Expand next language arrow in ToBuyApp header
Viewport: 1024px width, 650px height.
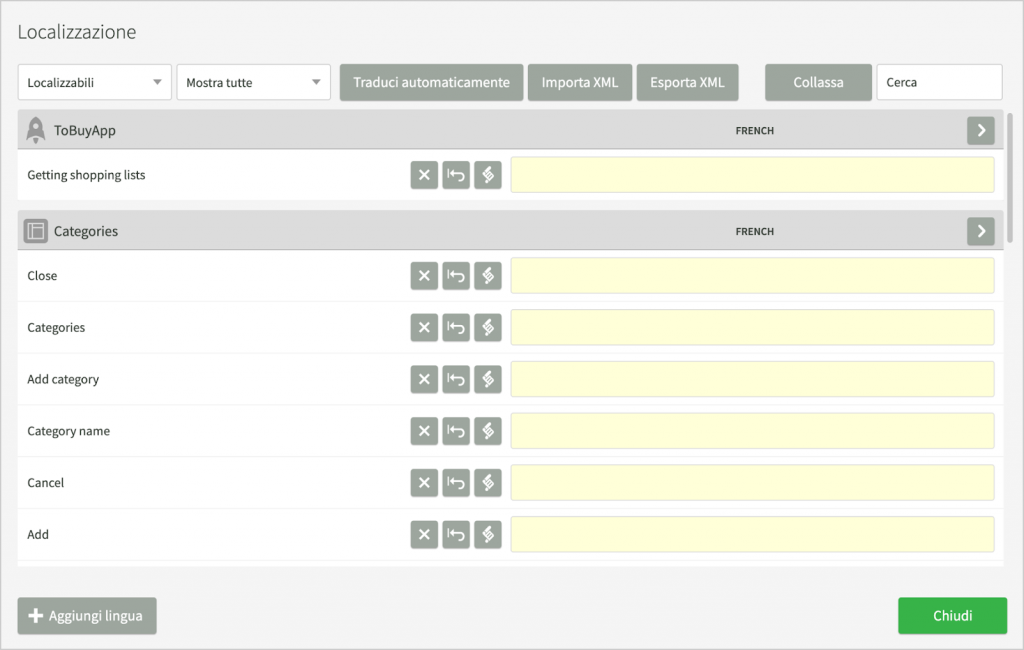(980, 131)
